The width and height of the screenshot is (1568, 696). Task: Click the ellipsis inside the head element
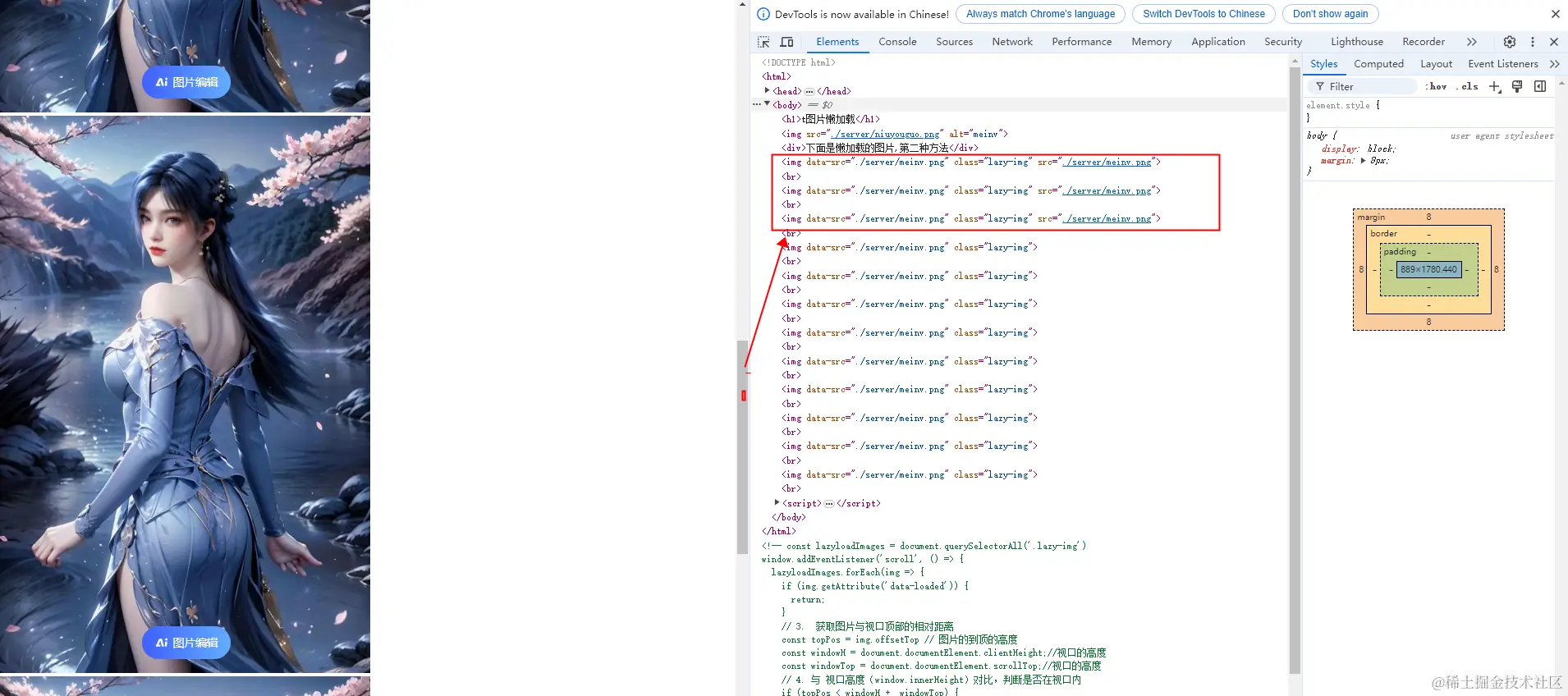tap(809, 91)
